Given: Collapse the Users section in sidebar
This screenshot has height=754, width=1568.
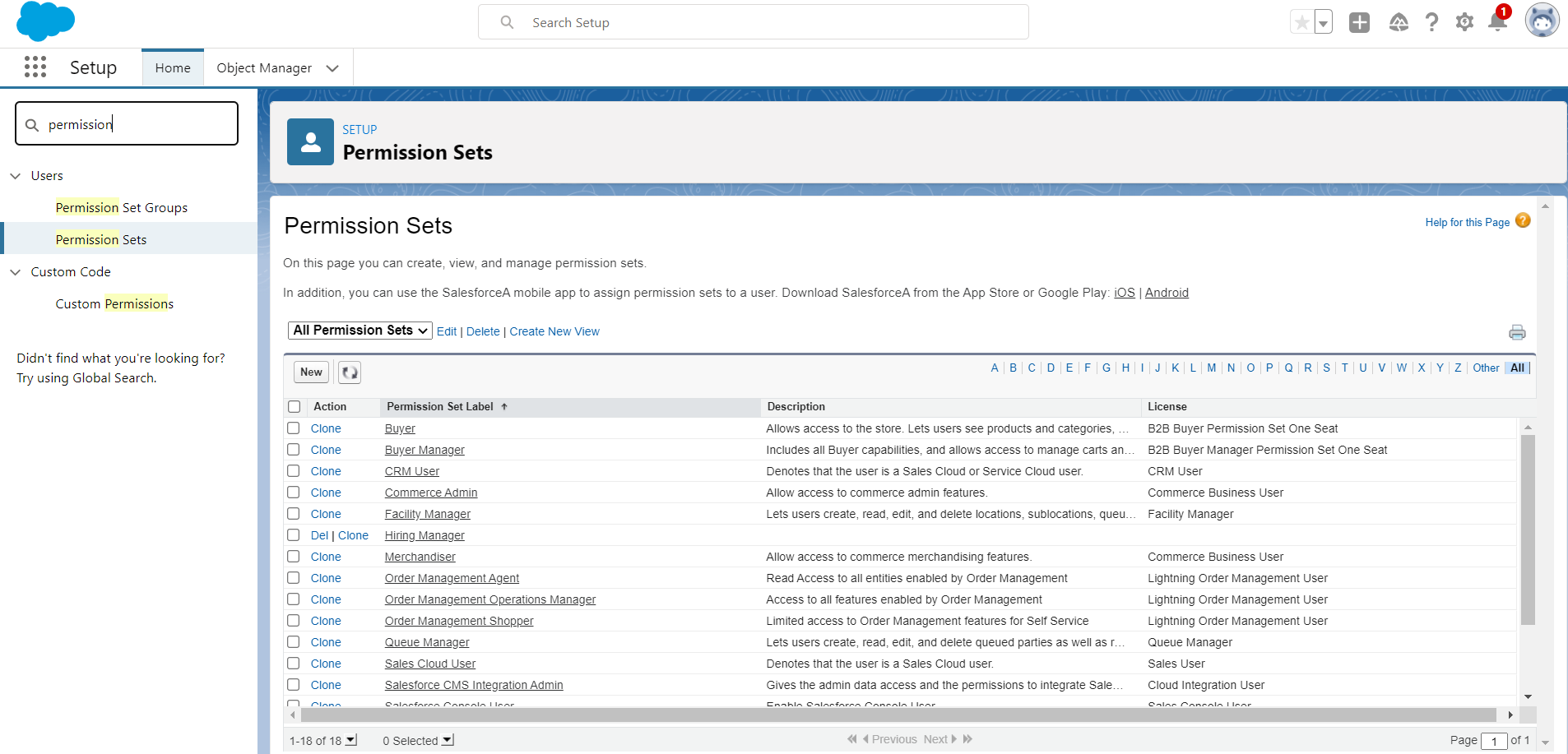Looking at the screenshot, I should coord(16,176).
